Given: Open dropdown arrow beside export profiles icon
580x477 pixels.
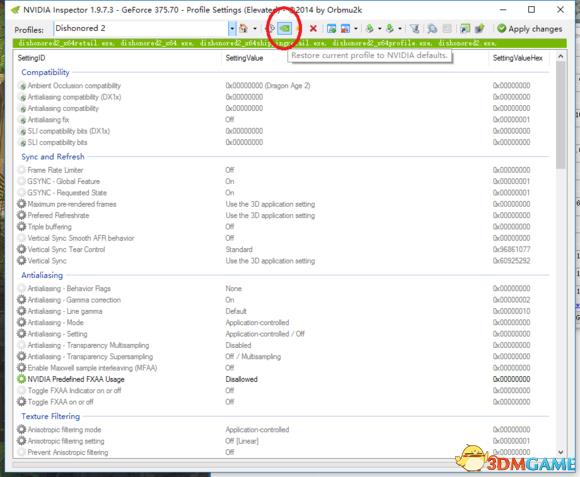Looking at the screenshot, I should (x=380, y=28).
